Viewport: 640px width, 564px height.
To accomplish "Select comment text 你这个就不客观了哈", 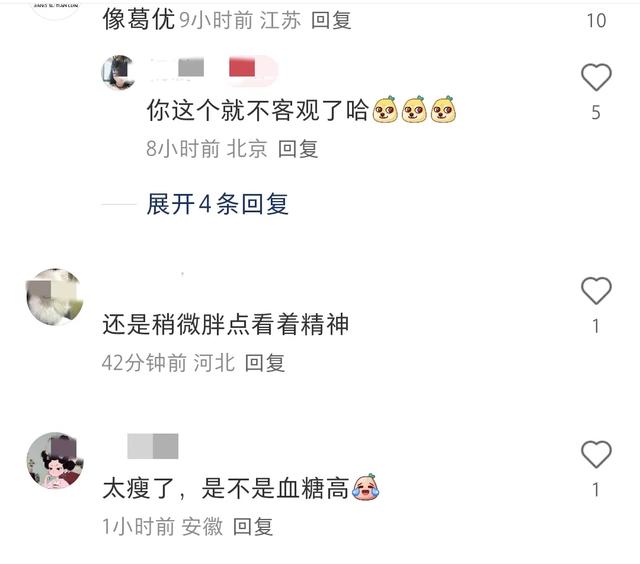I will coord(257,110).
